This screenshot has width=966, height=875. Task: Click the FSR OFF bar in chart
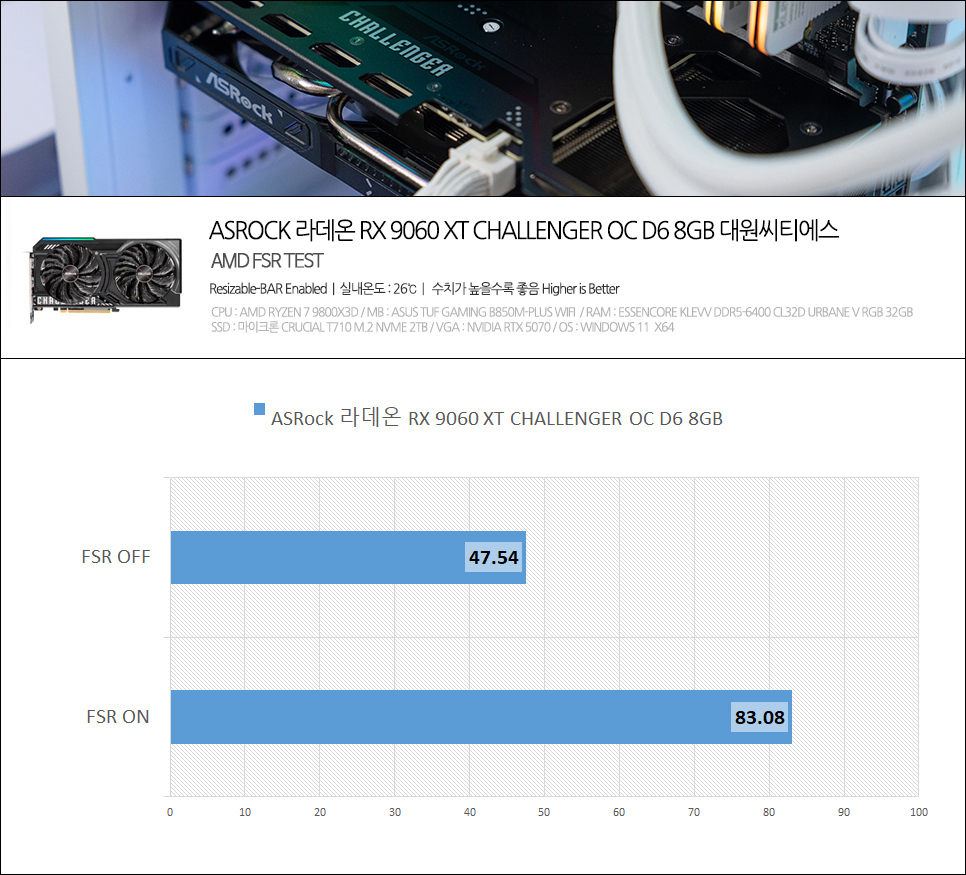click(348, 557)
